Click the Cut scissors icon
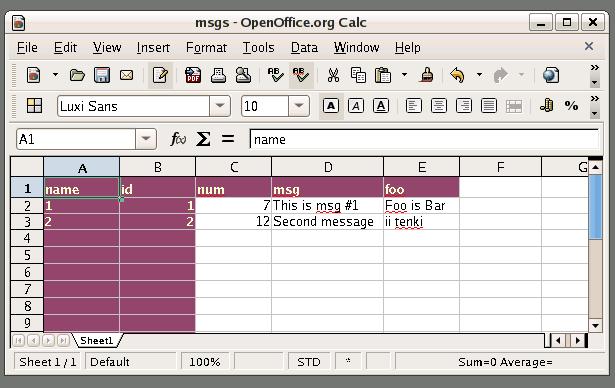615x388 pixels. click(333, 75)
